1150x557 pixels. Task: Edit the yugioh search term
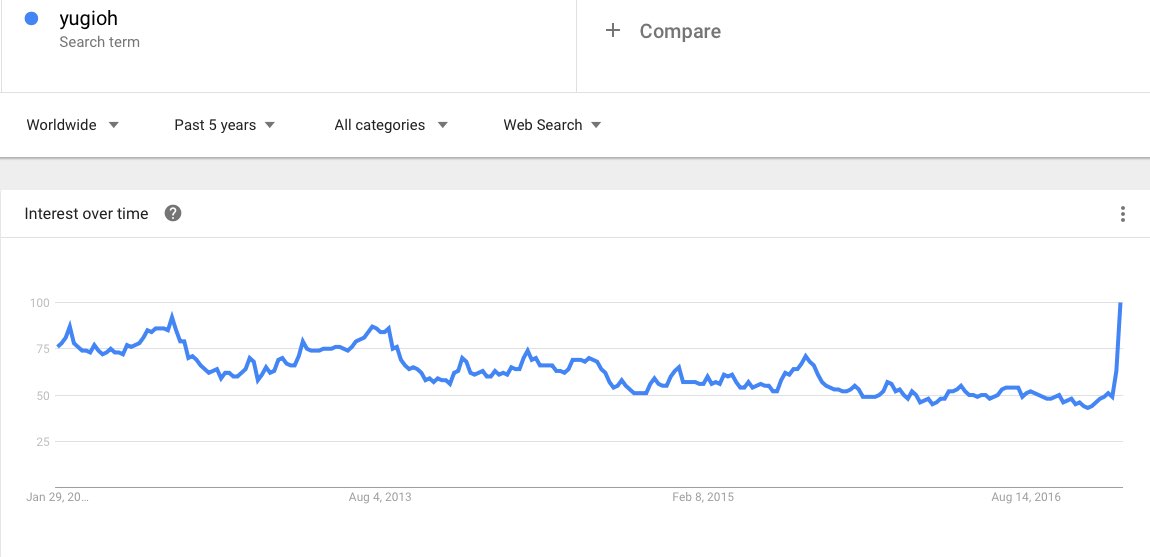pyautogui.click(x=89, y=19)
